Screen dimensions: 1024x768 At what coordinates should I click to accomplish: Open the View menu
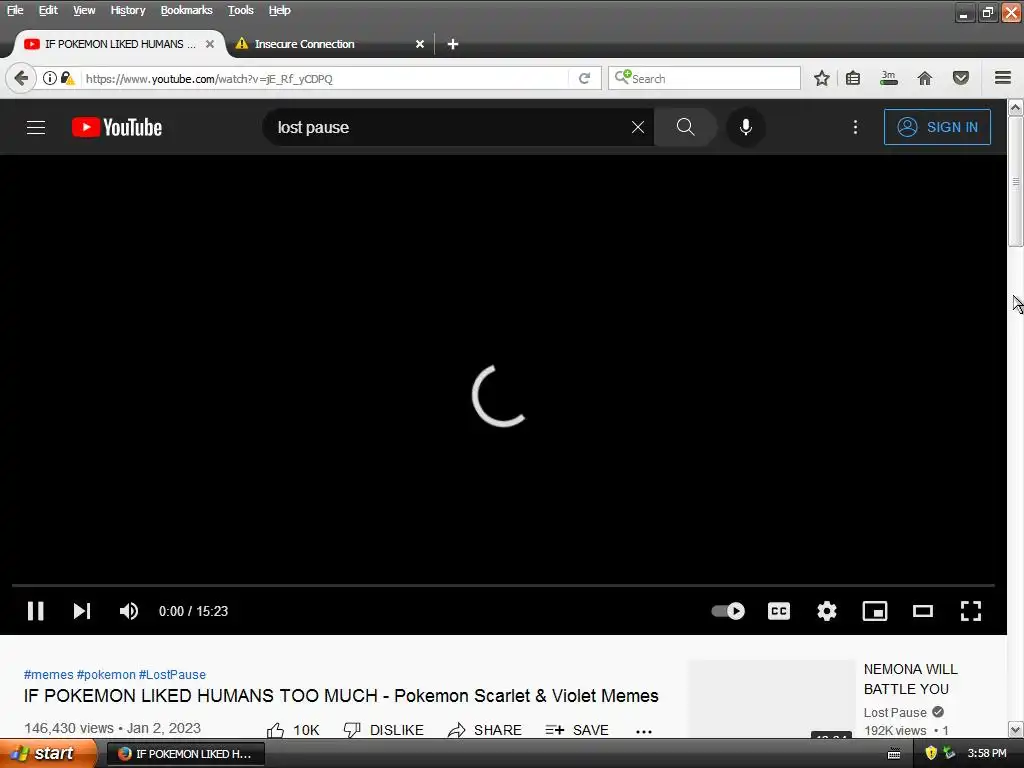(84, 10)
